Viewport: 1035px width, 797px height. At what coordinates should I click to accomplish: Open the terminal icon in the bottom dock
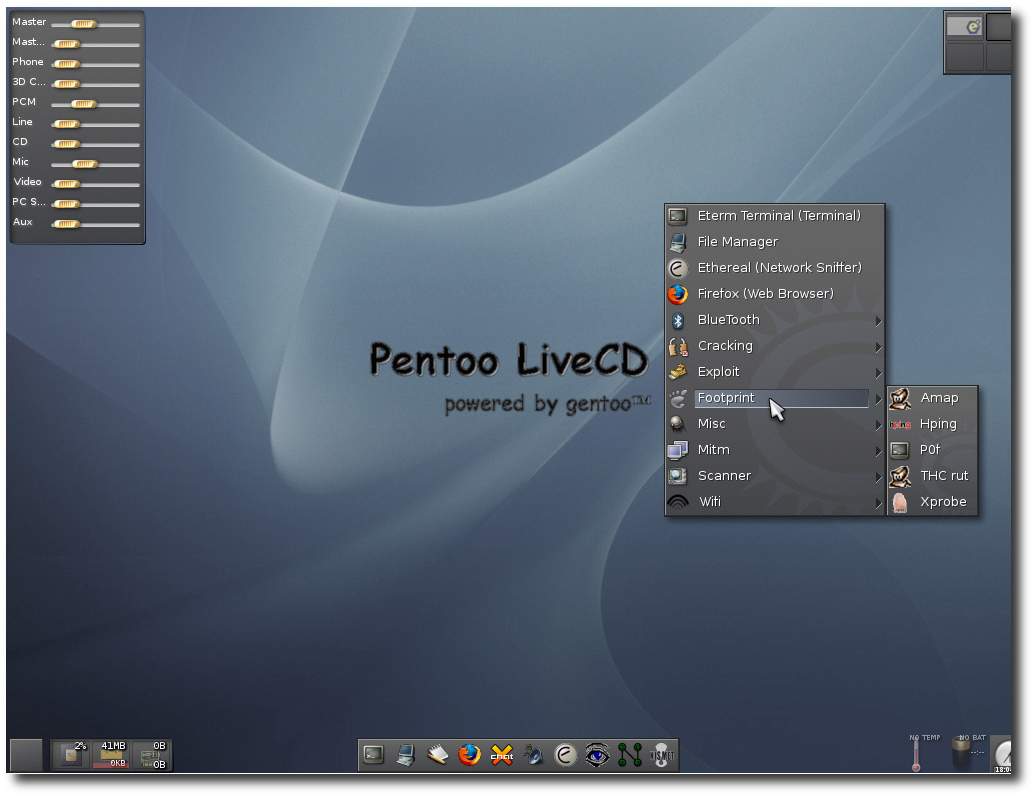tap(374, 755)
